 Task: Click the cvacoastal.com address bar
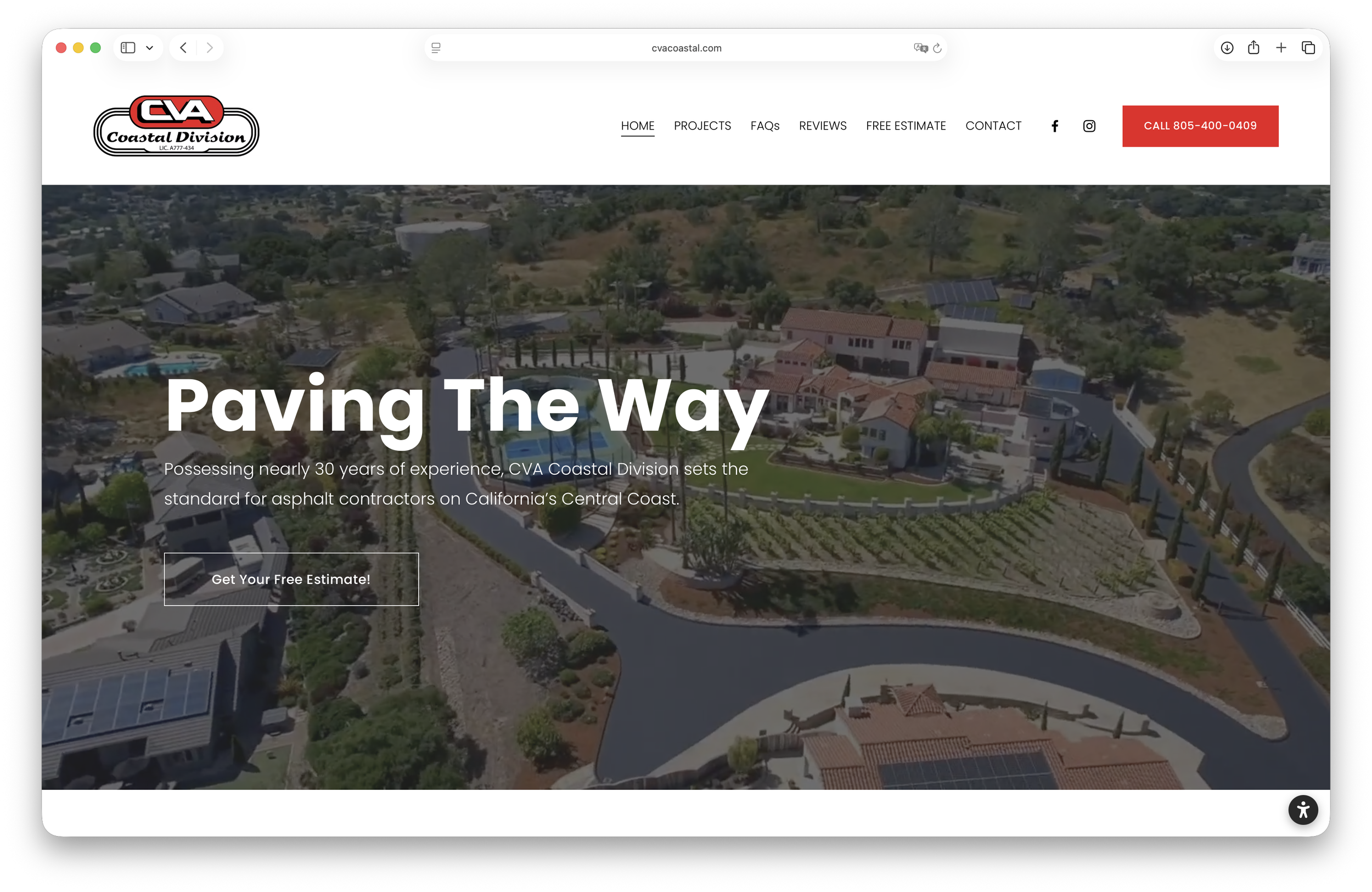(x=686, y=48)
